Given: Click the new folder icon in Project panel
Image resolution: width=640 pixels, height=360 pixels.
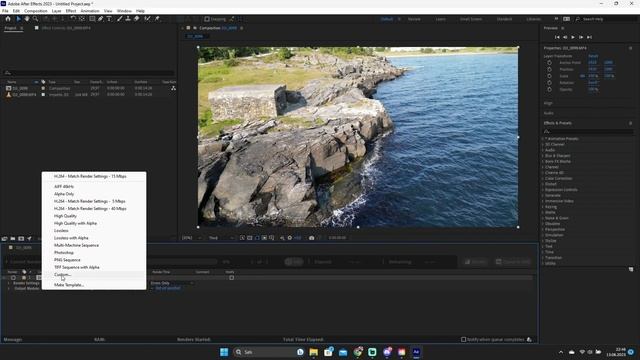Looking at the screenshot, I should [x=13, y=239].
